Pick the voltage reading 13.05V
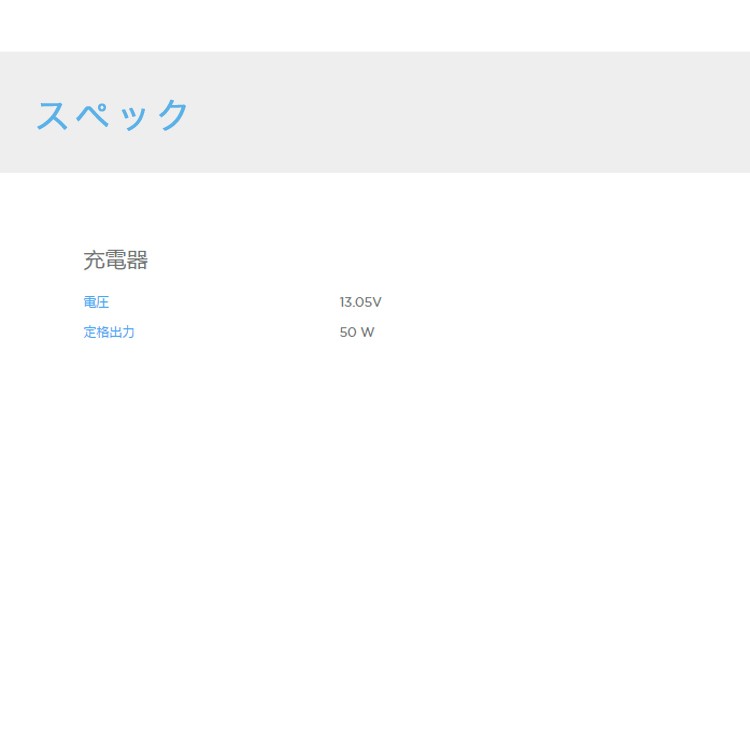The width and height of the screenshot is (750, 750). coord(360,302)
